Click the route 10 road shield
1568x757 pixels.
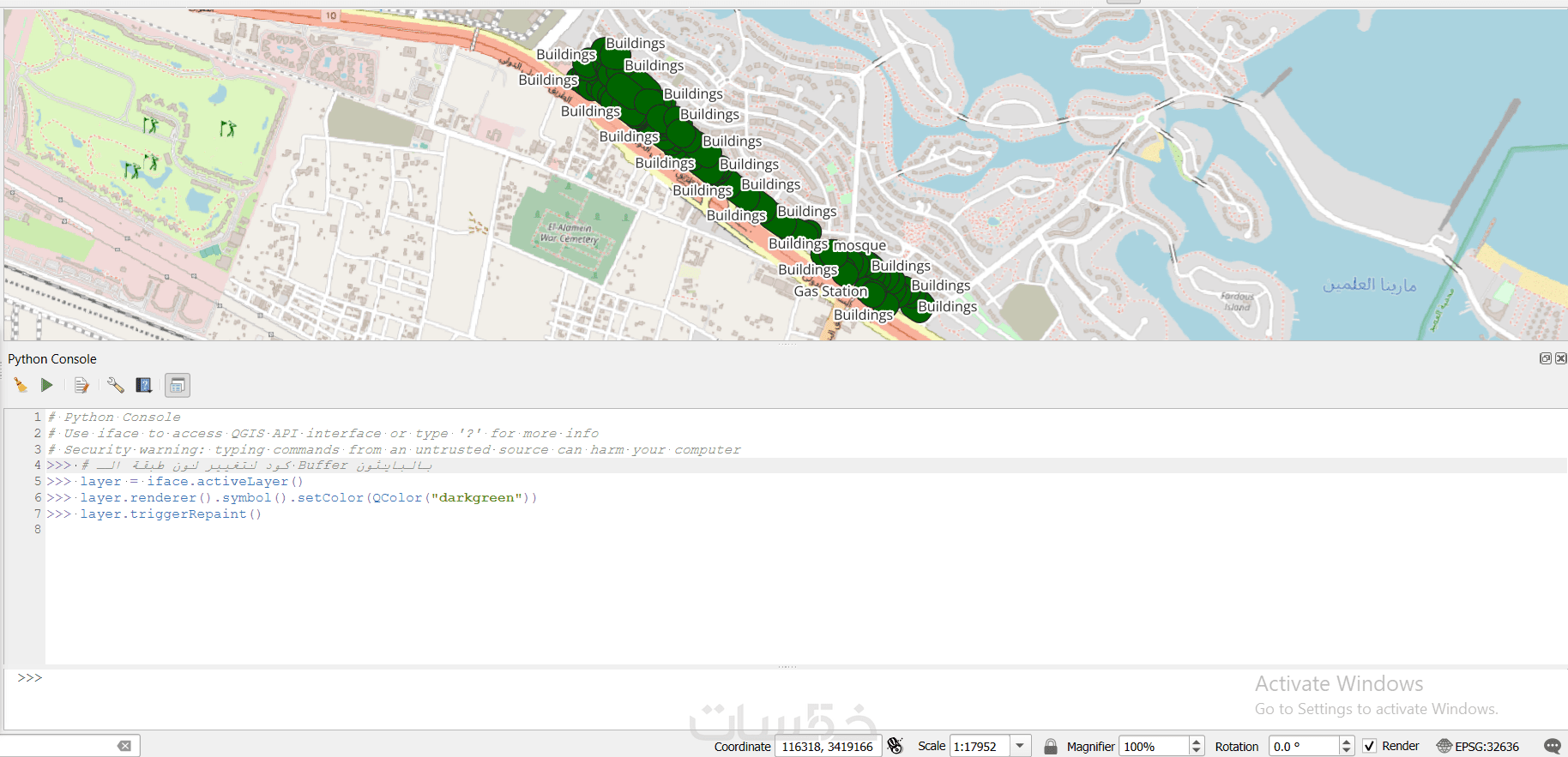(331, 15)
